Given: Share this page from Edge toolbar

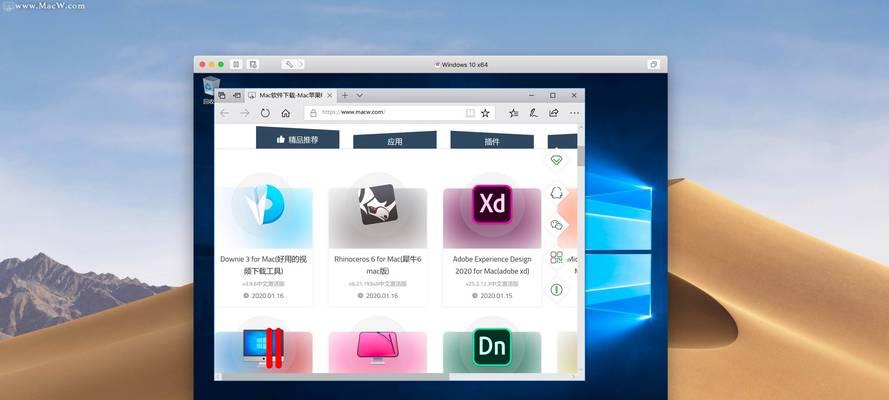Looking at the screenshot, I should [x=554, y=113].
